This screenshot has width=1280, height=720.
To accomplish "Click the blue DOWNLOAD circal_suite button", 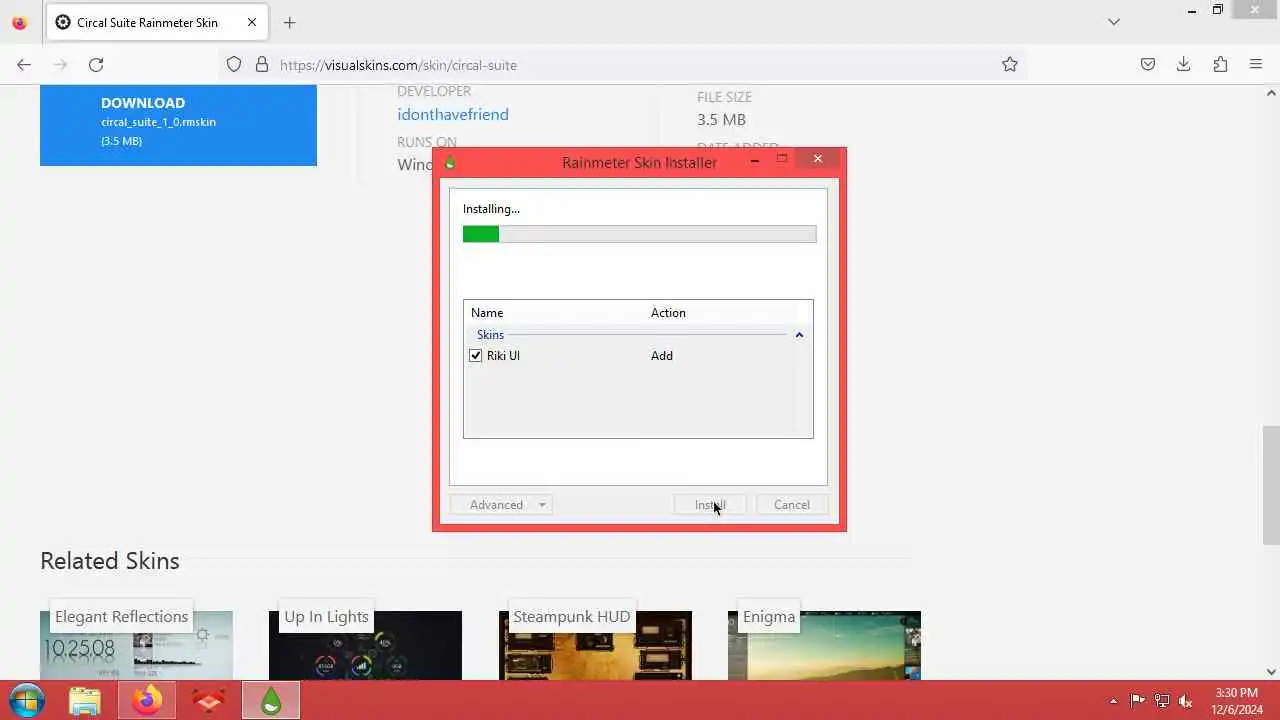I will tap(178, 125).
